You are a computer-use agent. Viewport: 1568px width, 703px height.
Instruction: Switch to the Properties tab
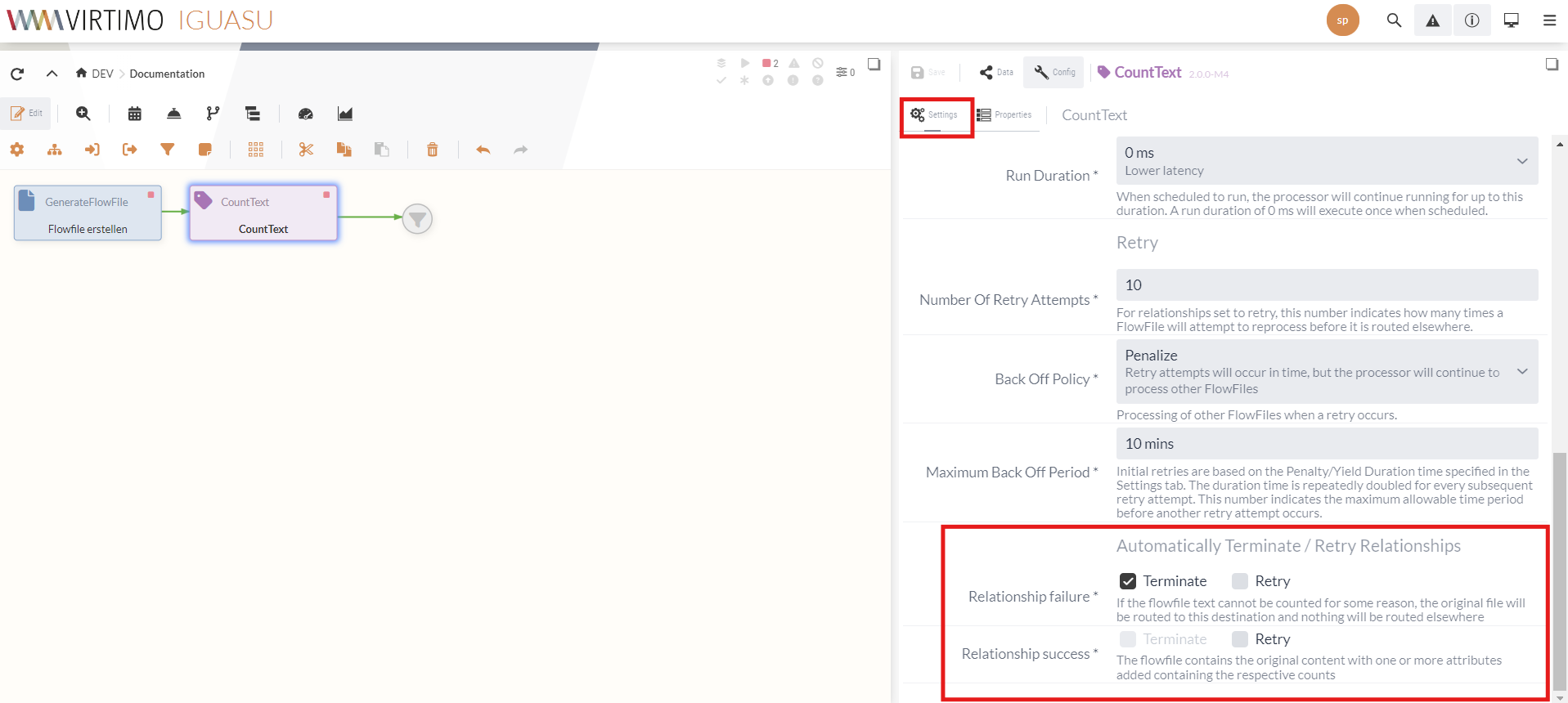pos(1004,115)
